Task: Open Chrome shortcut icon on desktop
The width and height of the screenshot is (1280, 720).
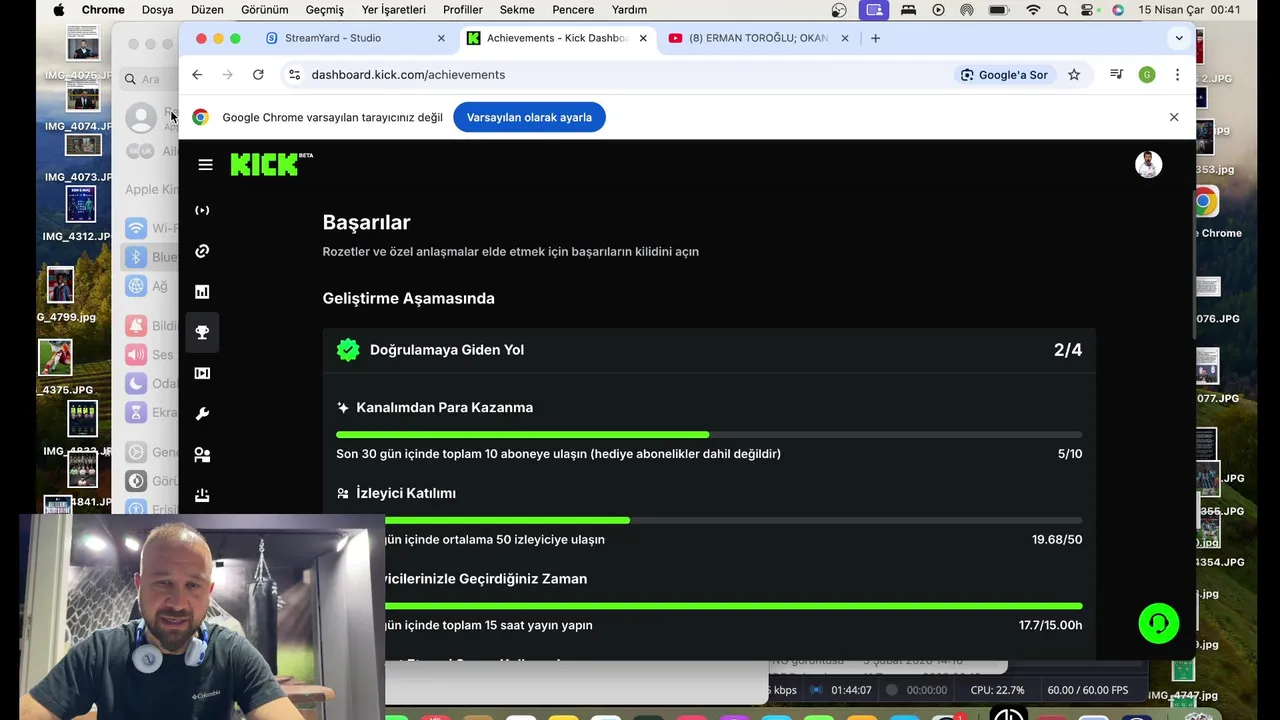Action: click(x=1206, y=202)
